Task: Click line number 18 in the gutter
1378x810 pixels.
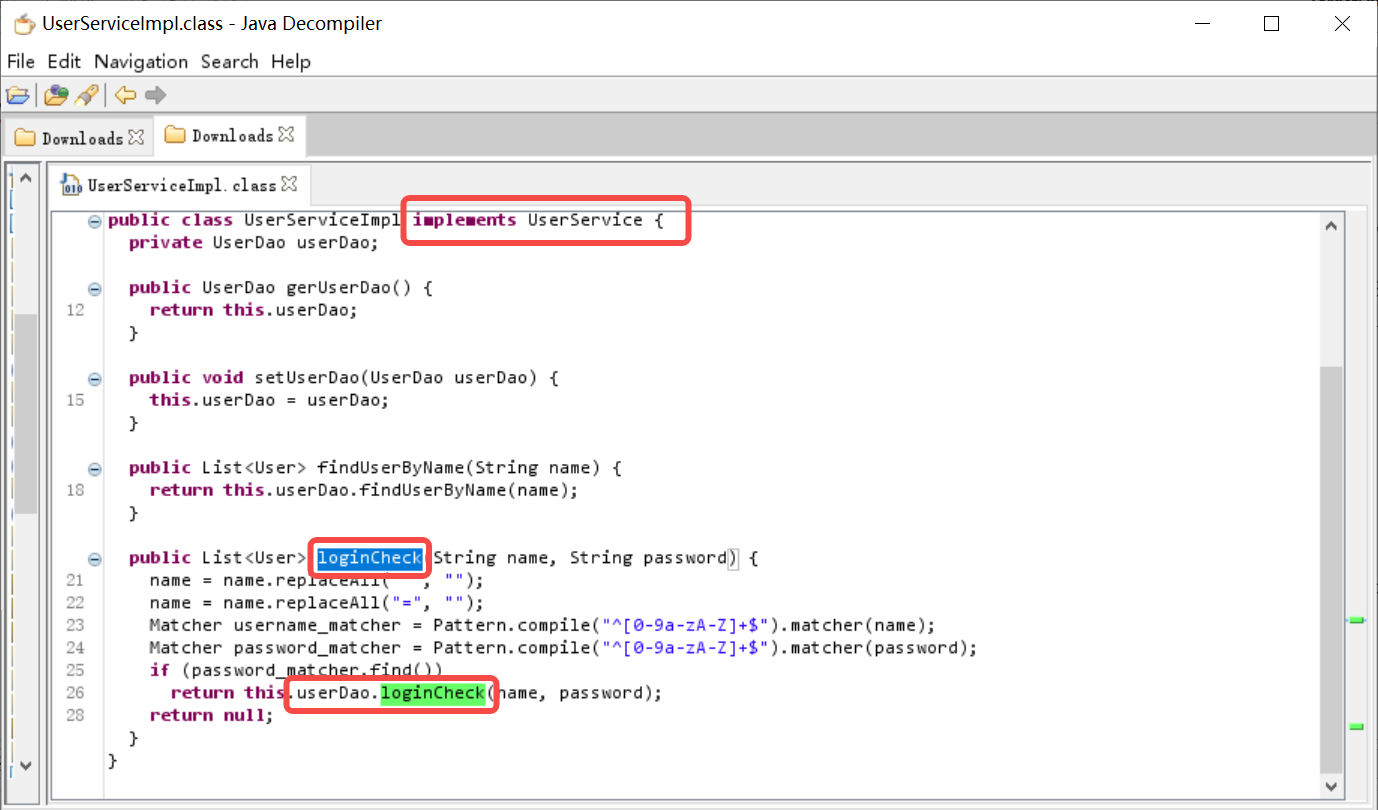Action: [75, 490]
